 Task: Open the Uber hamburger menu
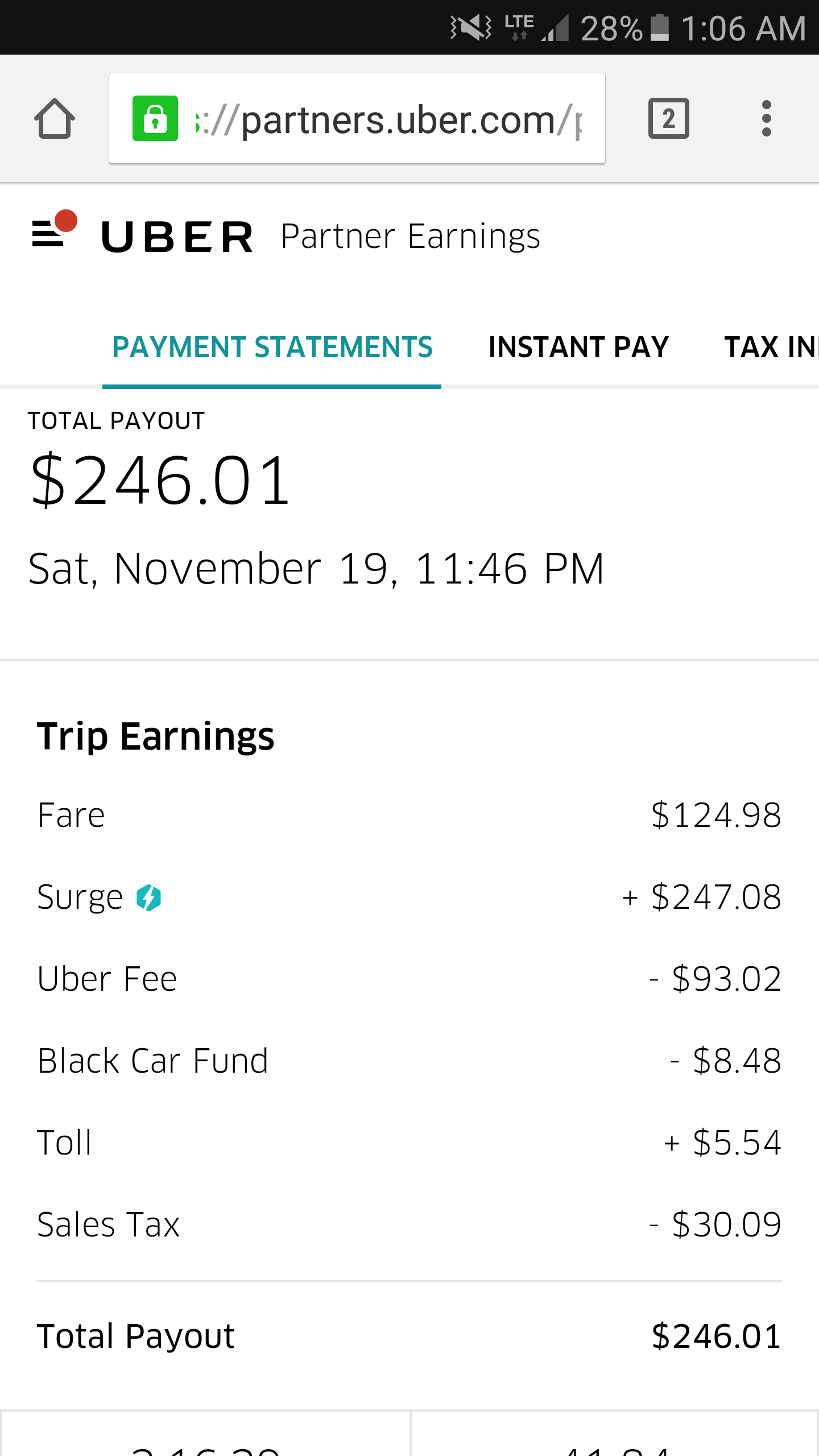tap(48, 234)
